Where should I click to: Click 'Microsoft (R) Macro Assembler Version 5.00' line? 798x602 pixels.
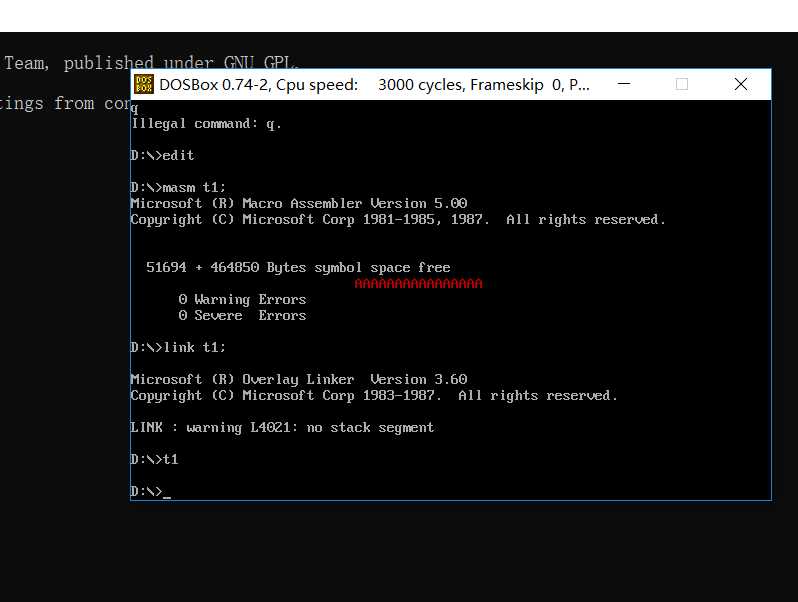click(299, 203)
